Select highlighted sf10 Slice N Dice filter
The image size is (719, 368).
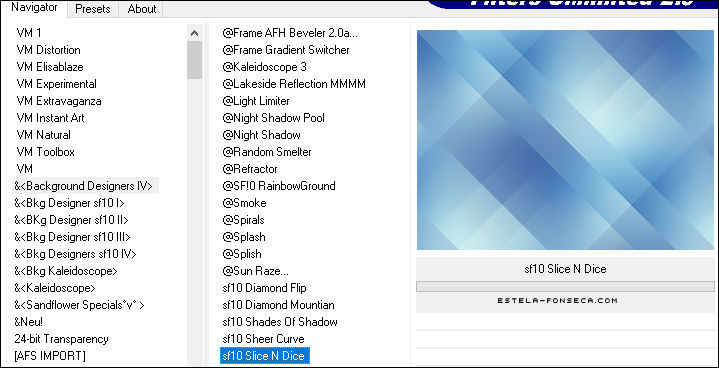(x=265, y=356)
